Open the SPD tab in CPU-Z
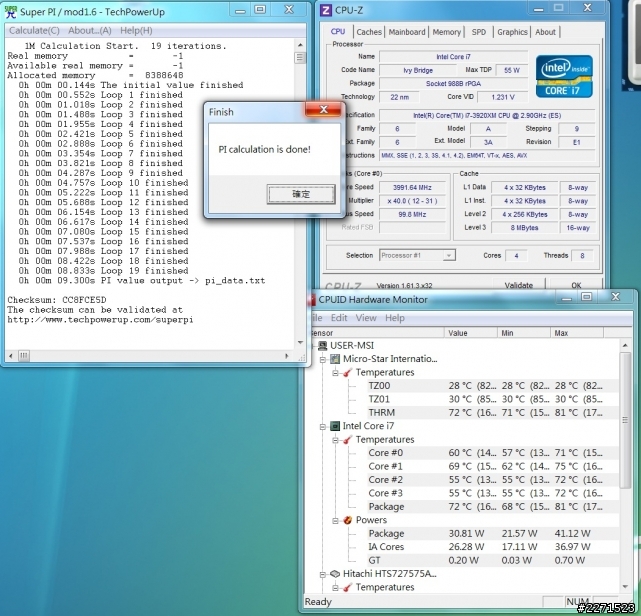This screenshot has height=616, width=641. tap(479, 32)
